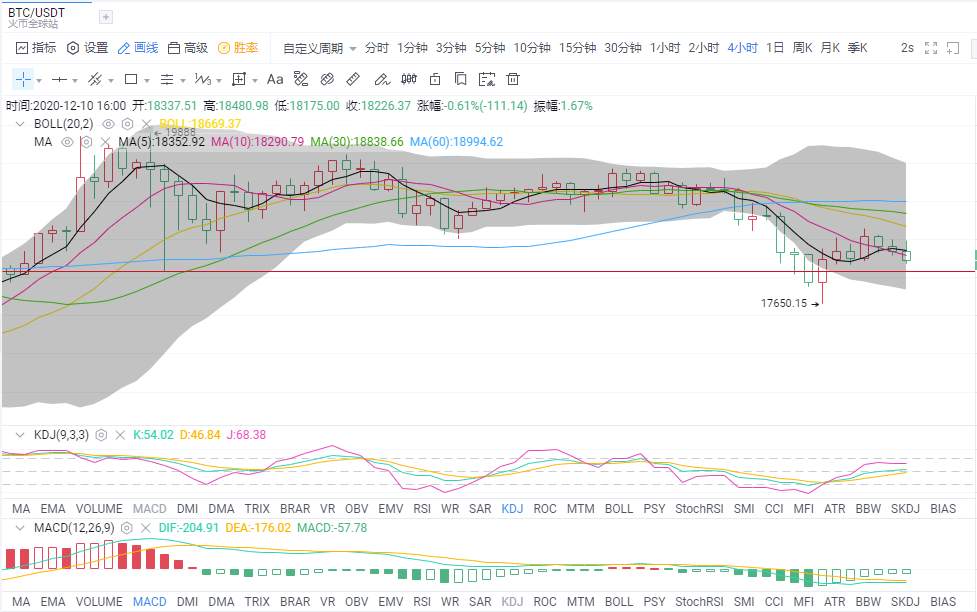
Task: Click the fullscreen expand icon
Action: [931, 48]
